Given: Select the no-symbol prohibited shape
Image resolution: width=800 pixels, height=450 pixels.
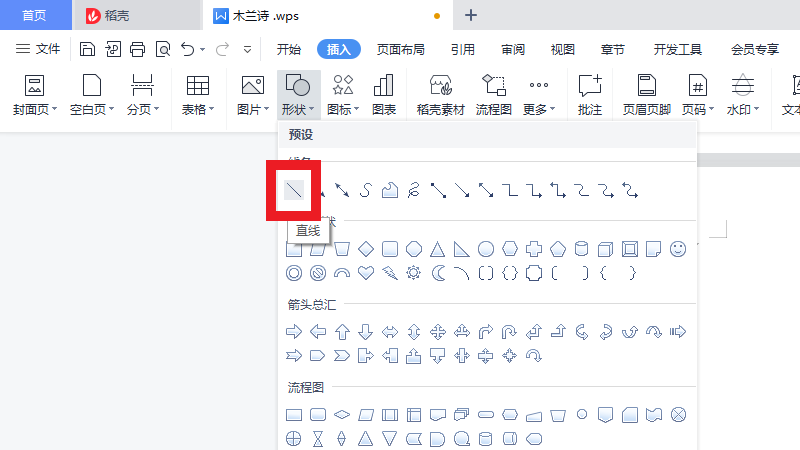Looking at the screenshot, I should click(318, 273).
